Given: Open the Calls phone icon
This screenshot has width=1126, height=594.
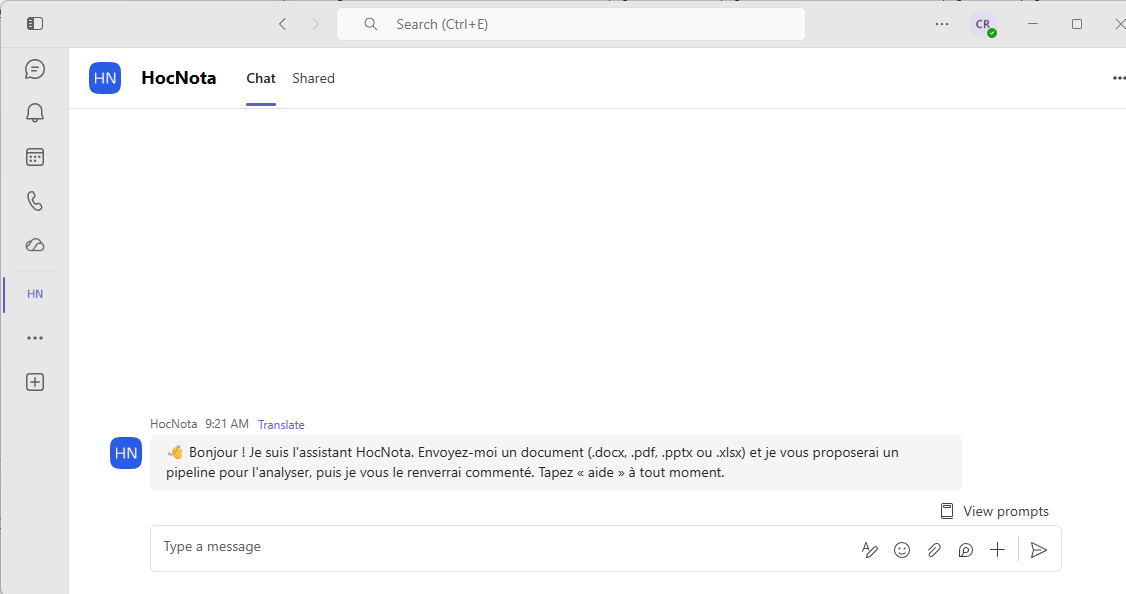Looking at the screenshot, I should (34, 200).
